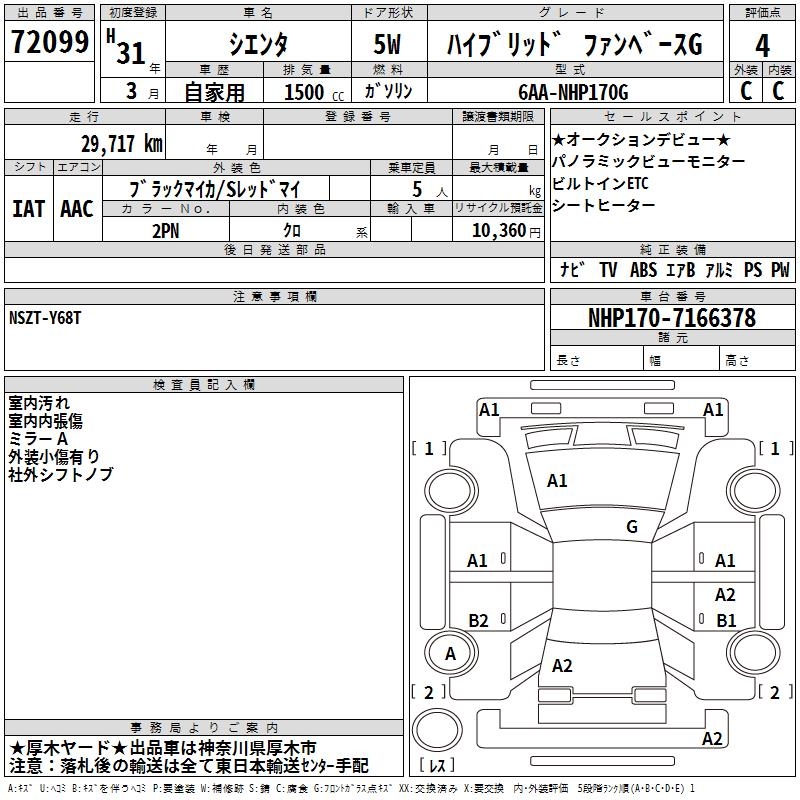Select inspector note 社外シフトノブ
Screen dimensions: 800x800
60,474
